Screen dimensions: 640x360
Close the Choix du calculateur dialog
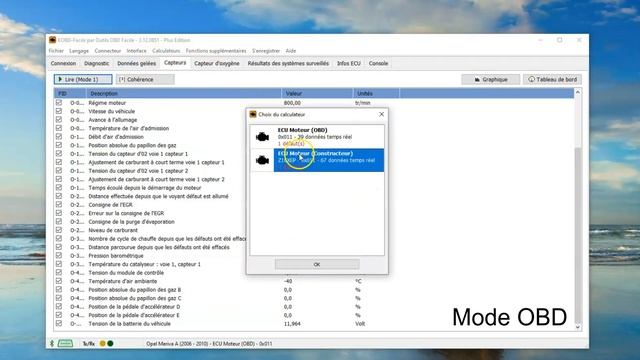(381, 114)
